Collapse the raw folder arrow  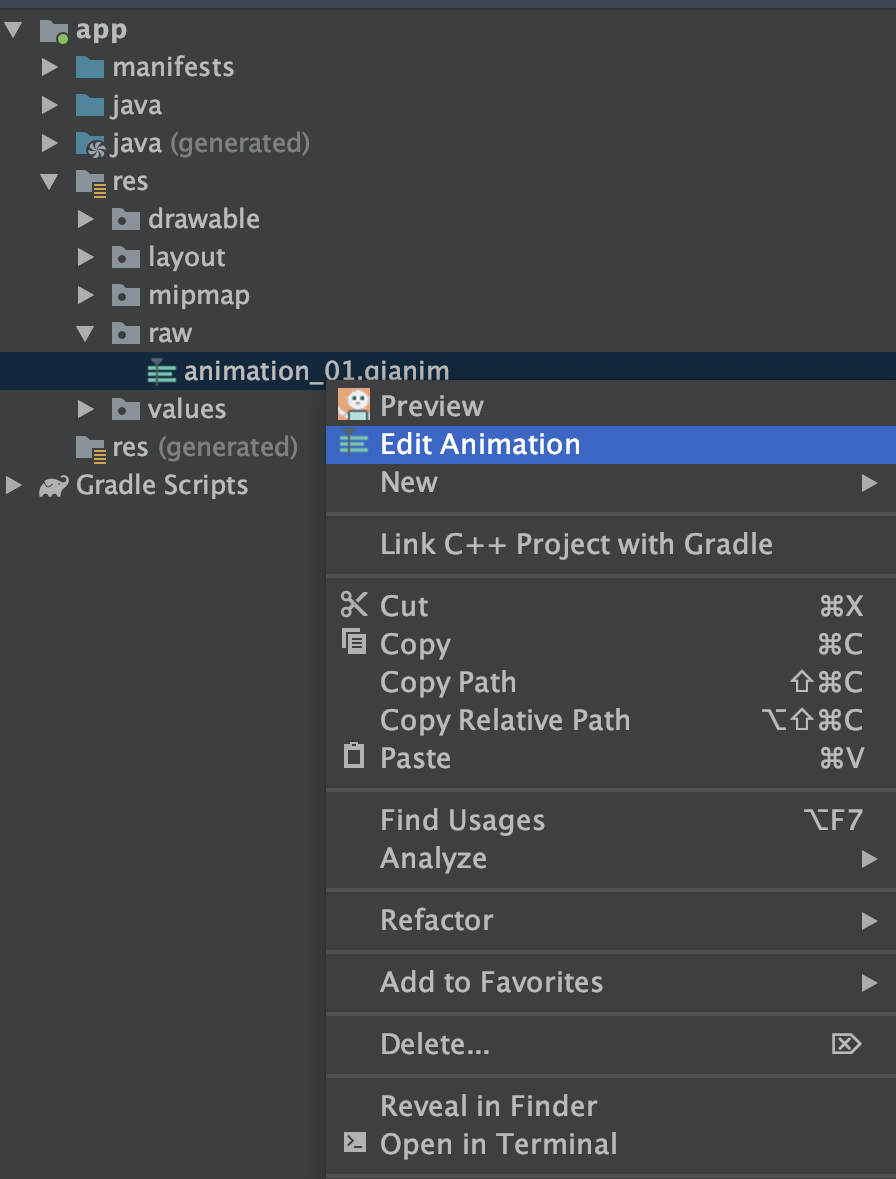click(x=85, y=333)
